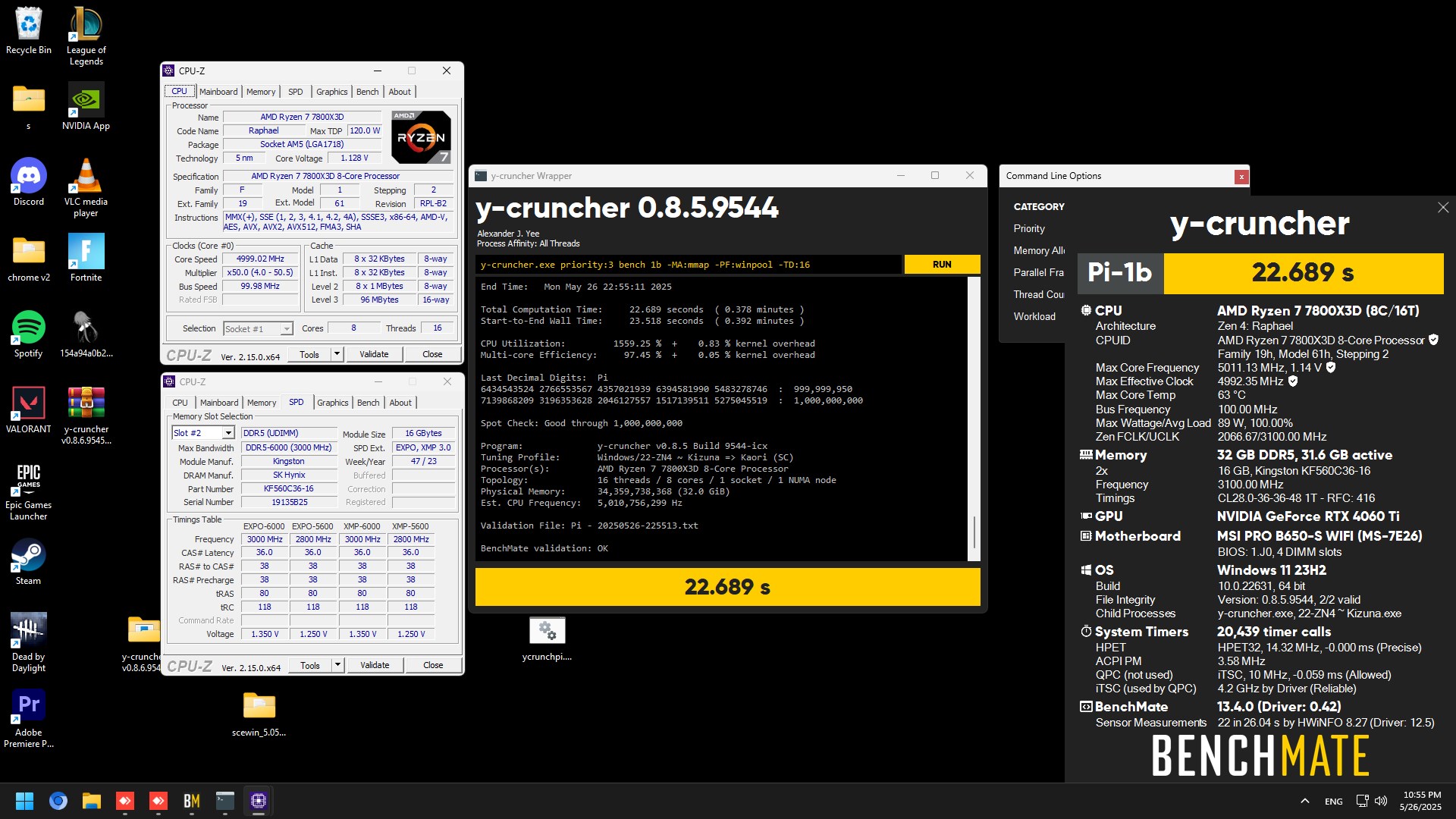Click the Part Number KF560C36-16 field

coord(288,488)
